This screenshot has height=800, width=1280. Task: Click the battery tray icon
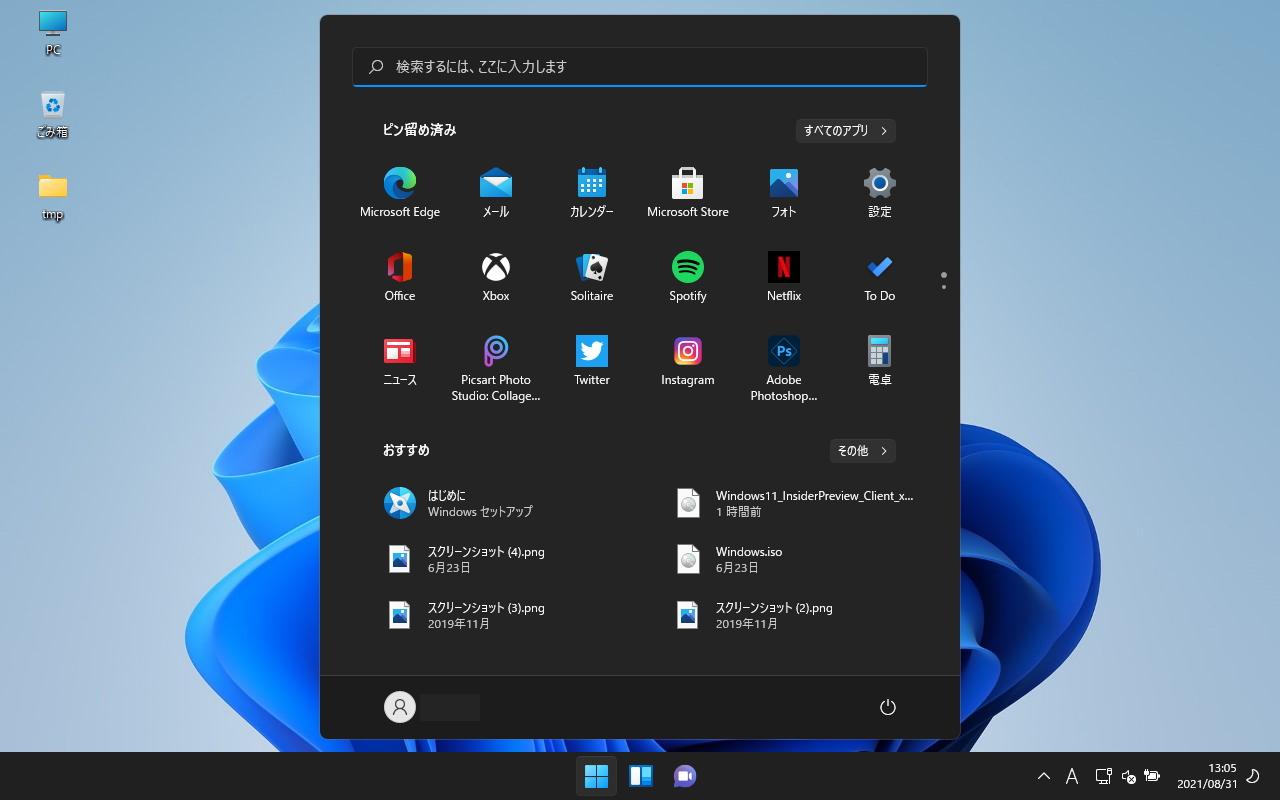click(x=1152, y=776)
